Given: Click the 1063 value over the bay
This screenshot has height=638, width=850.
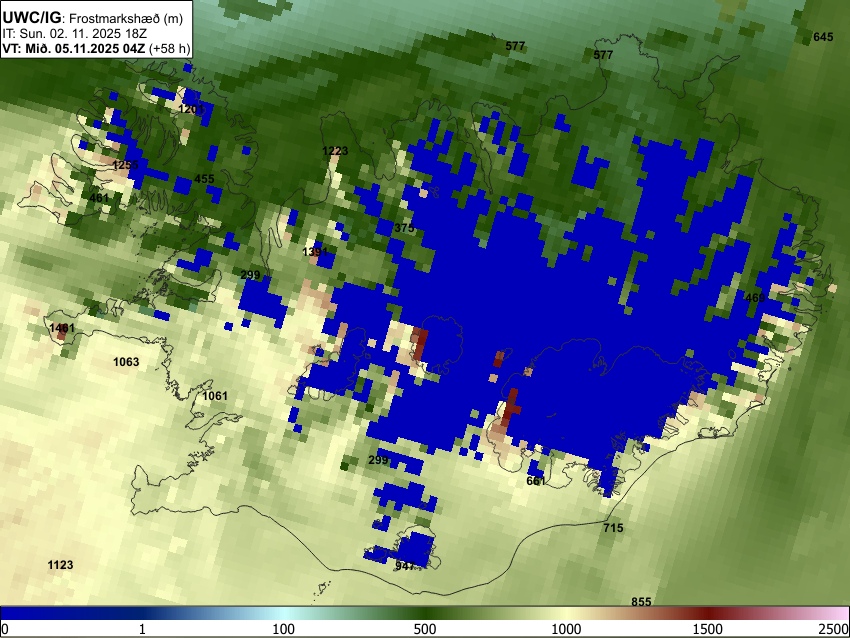Looking at the screenshot, I should click(x=126, y=362).
